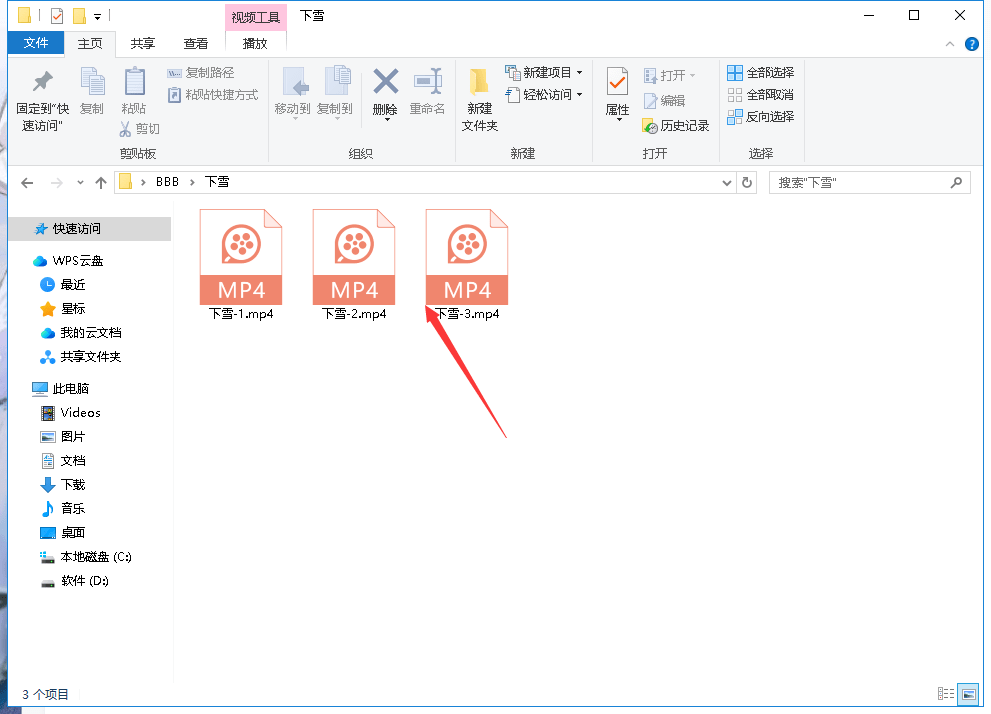Click the Delete (删除) X icon
Viewport: 991px width, 714px height.
[x=386, y=94]
